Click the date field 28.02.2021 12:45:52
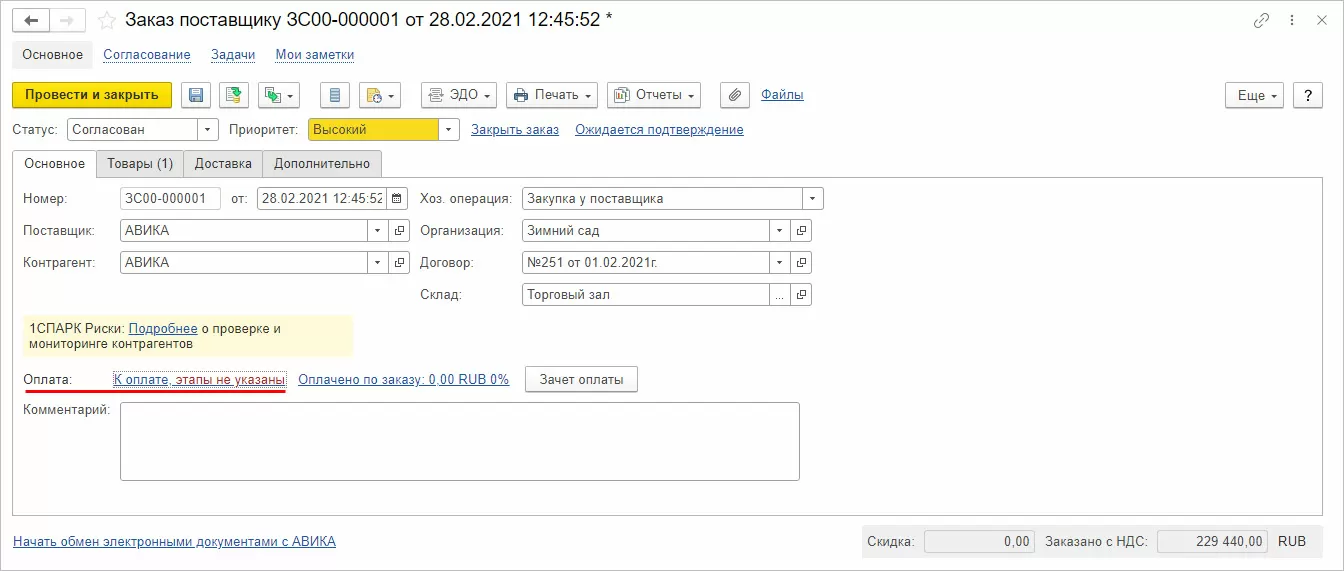This screenshot has width=1344, height=571. [322, 198]
